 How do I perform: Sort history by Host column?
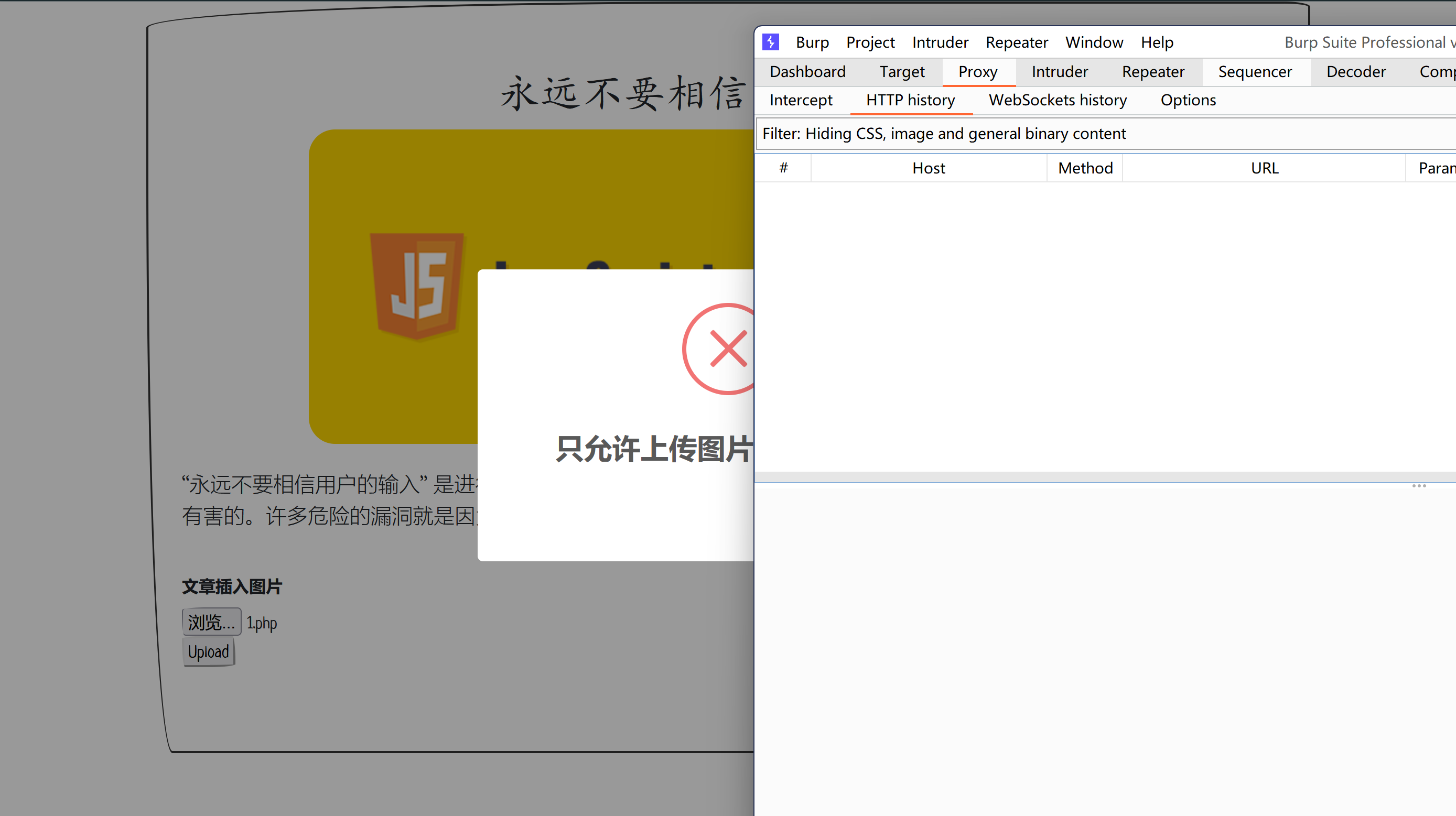coord(928,168)
